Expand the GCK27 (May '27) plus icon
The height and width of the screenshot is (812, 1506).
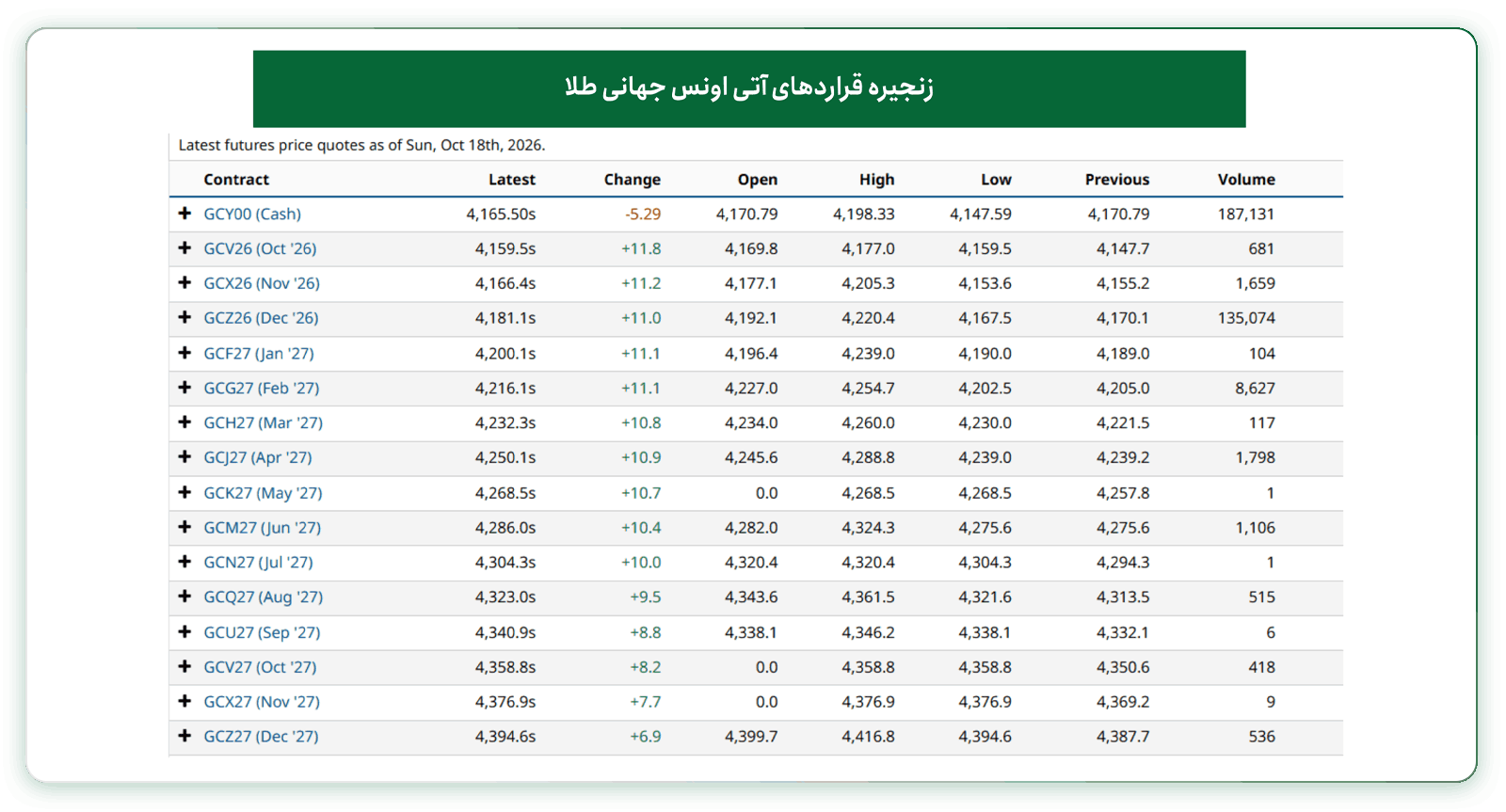[x=184, y=492]
